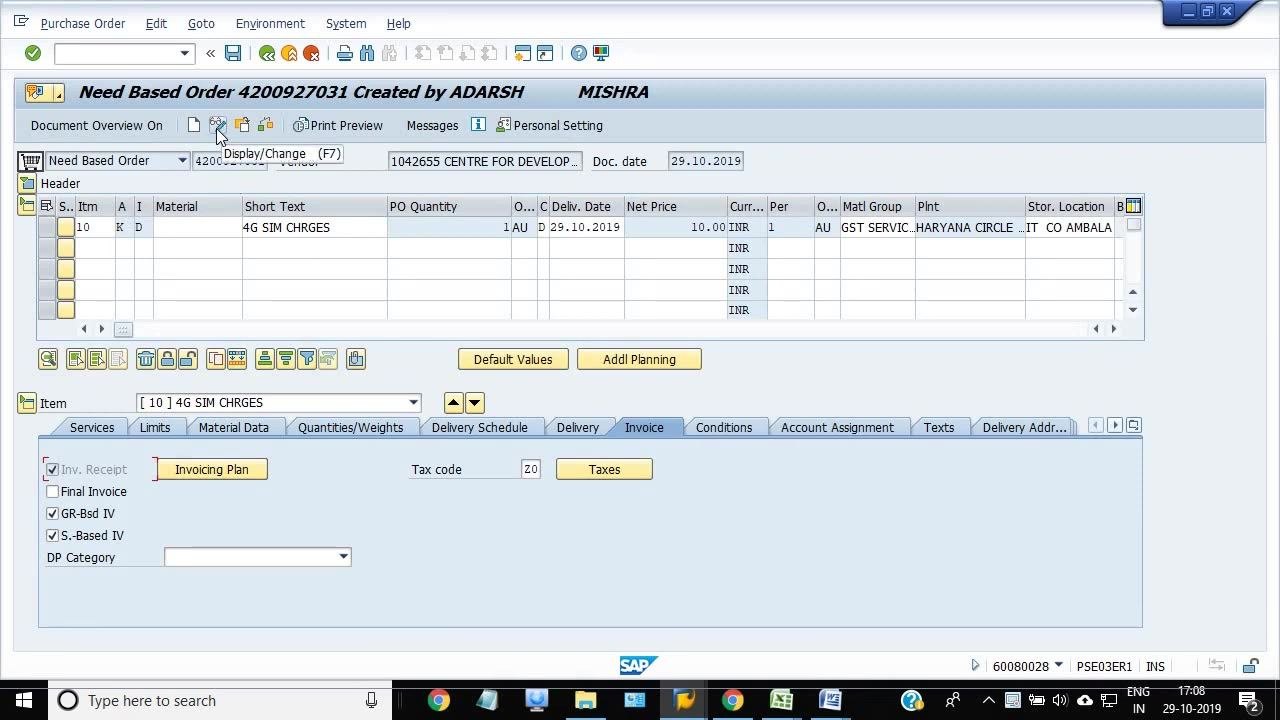Click the Sort ascending icon
The height and width of the screenshot is (720, 1280).
point(265,359)
